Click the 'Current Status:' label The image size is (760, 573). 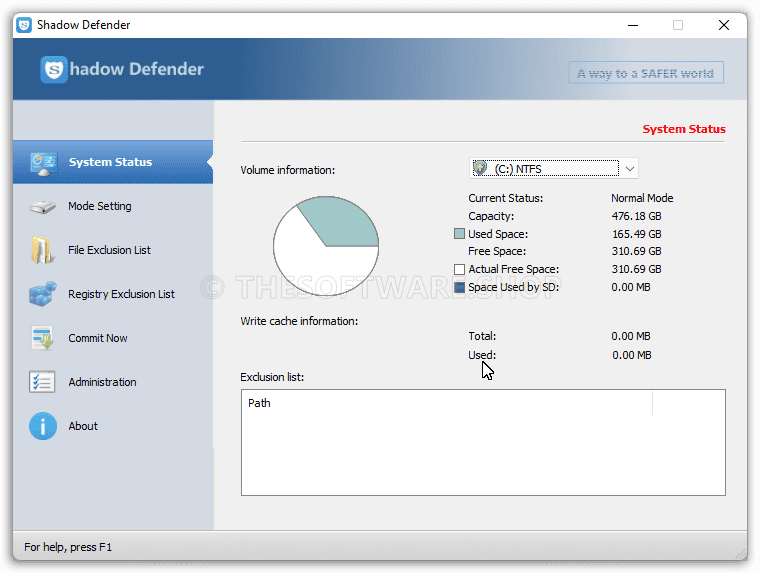tap(506, 198)
